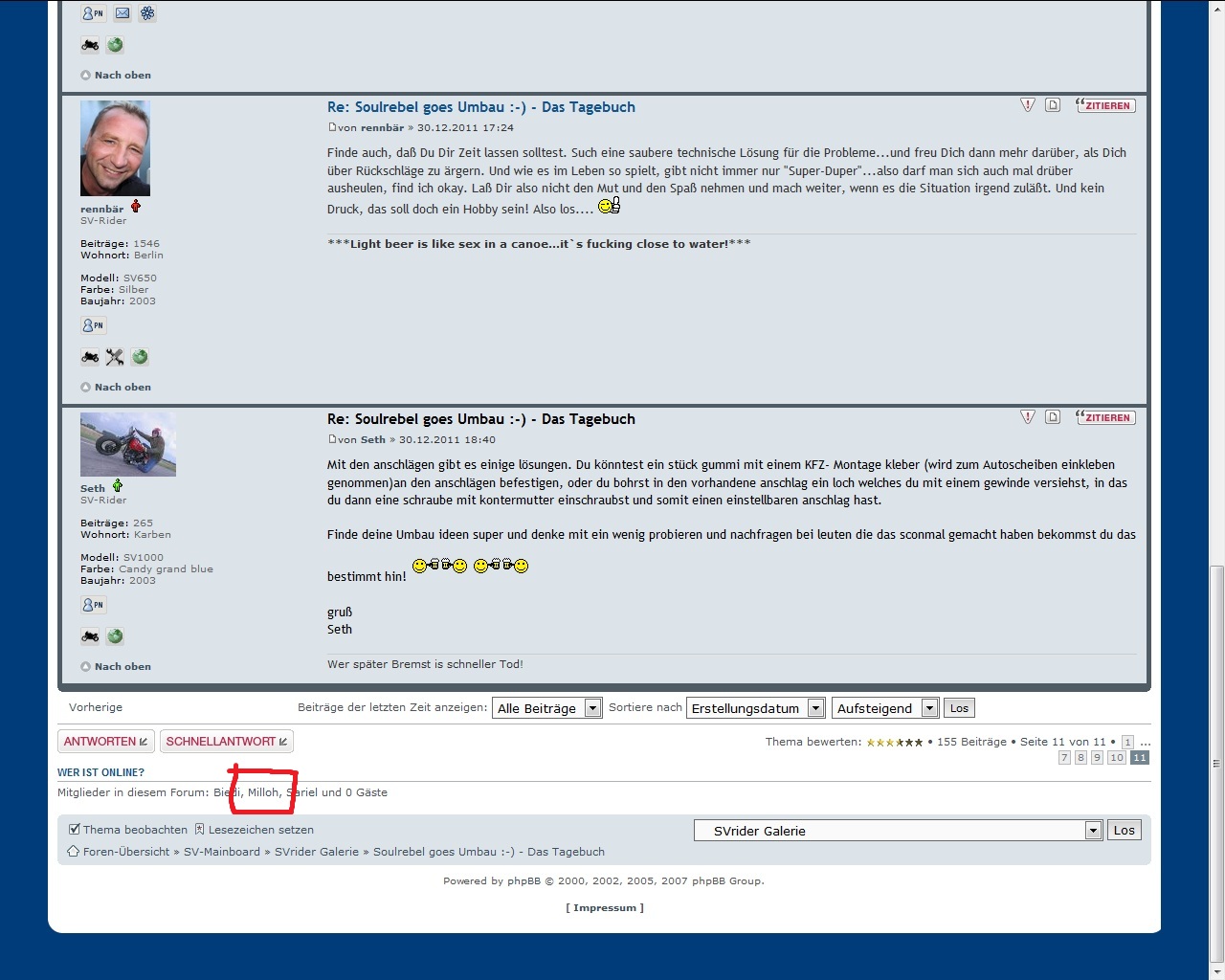Click the blue flower icon at top
Image resolution: width=1225 pixels, height=980 pixels.
(147, 13)
